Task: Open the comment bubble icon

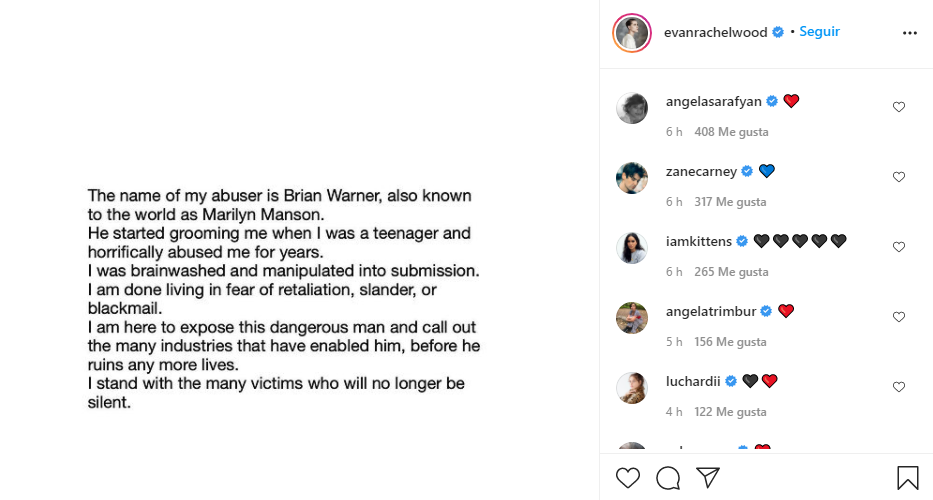Action: 668,478
